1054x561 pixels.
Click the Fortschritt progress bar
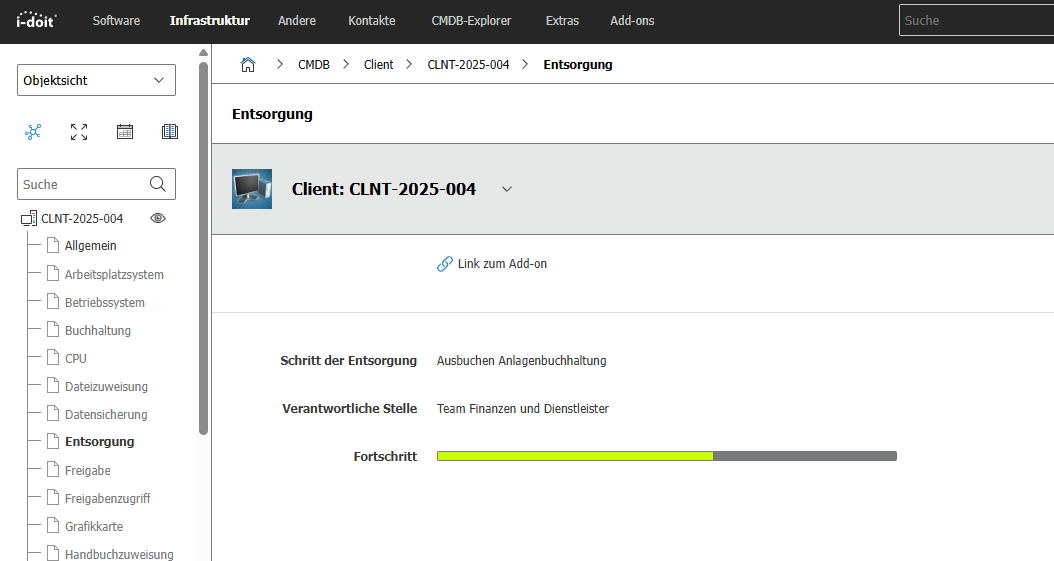pyautogui.click(x=667, y=456)
